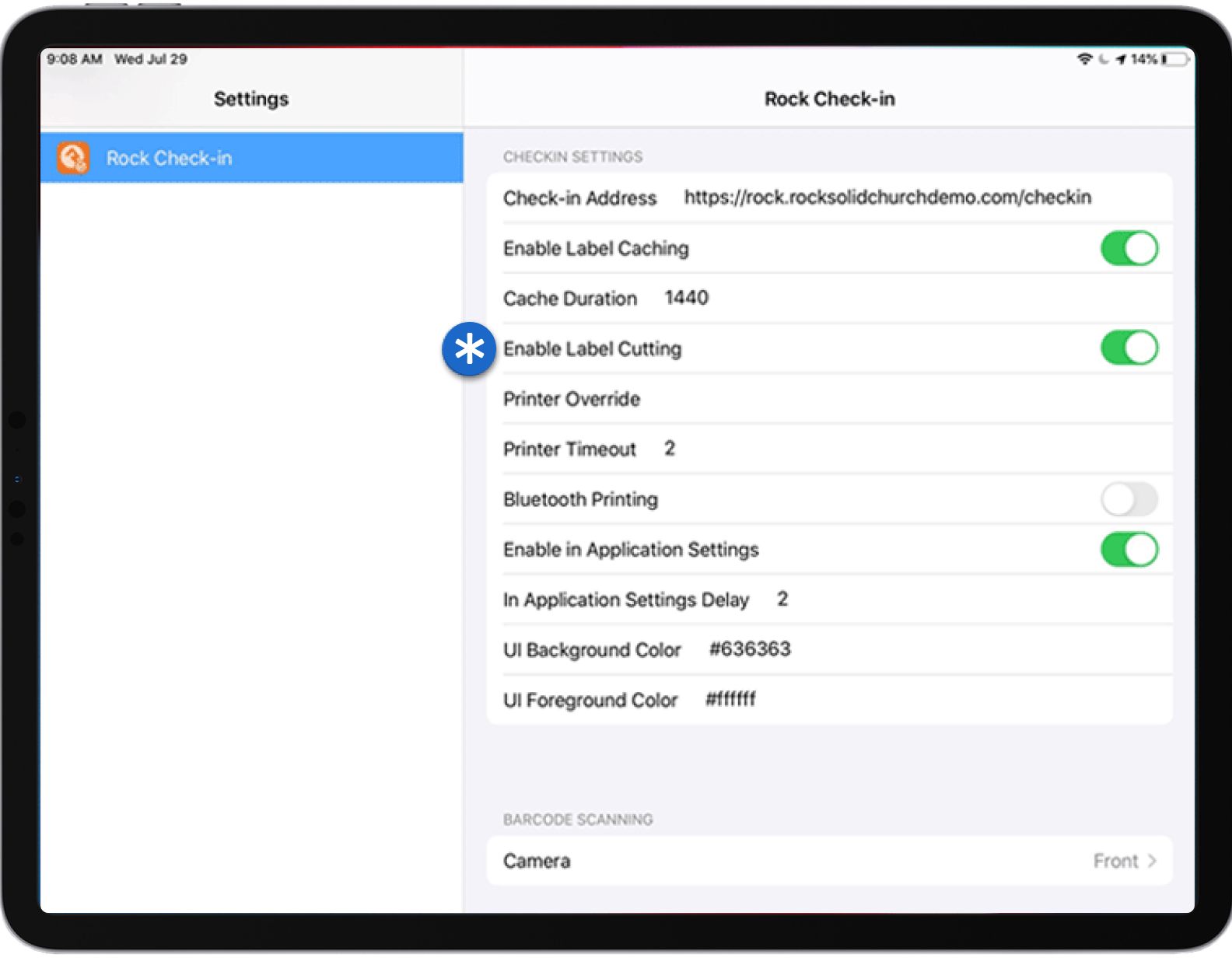Tap the Rock Check-in app icon
Image resolution: width=1232 pixels, height=958 pixels.
click(x=73, y=158)
